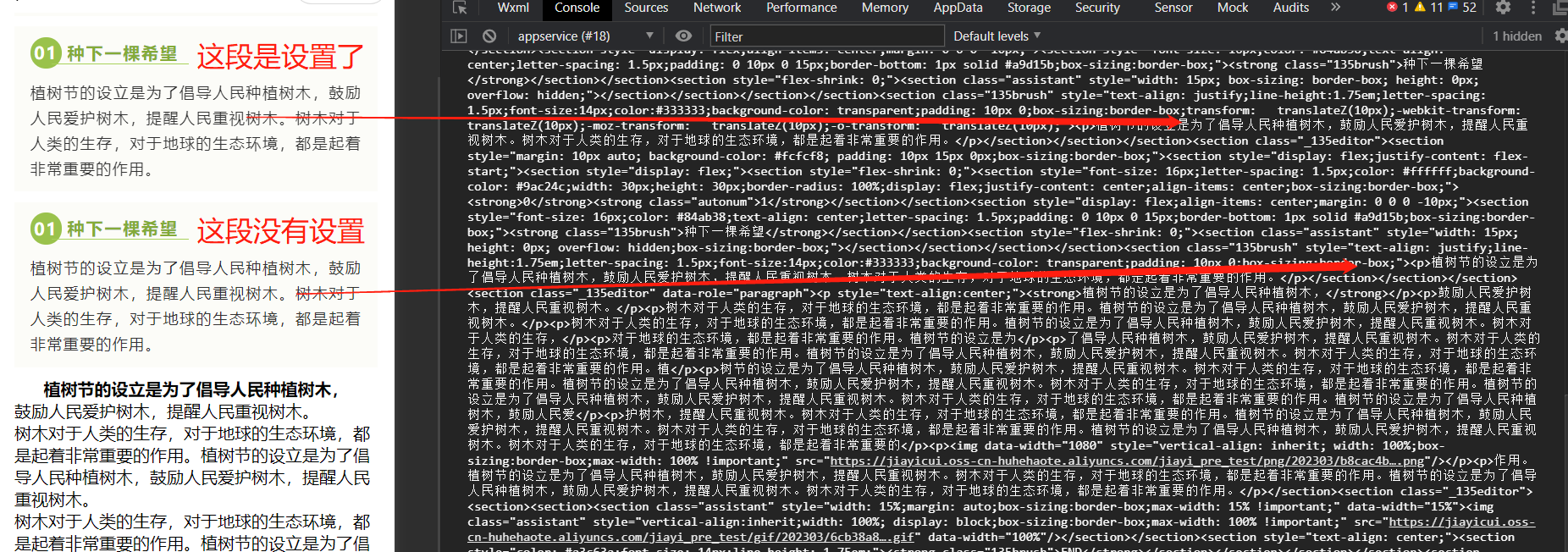Toggle the console sidebar panel icon
Image resolution: width=1568 pixels, height=552 pixels.
[x=459, y=36]
